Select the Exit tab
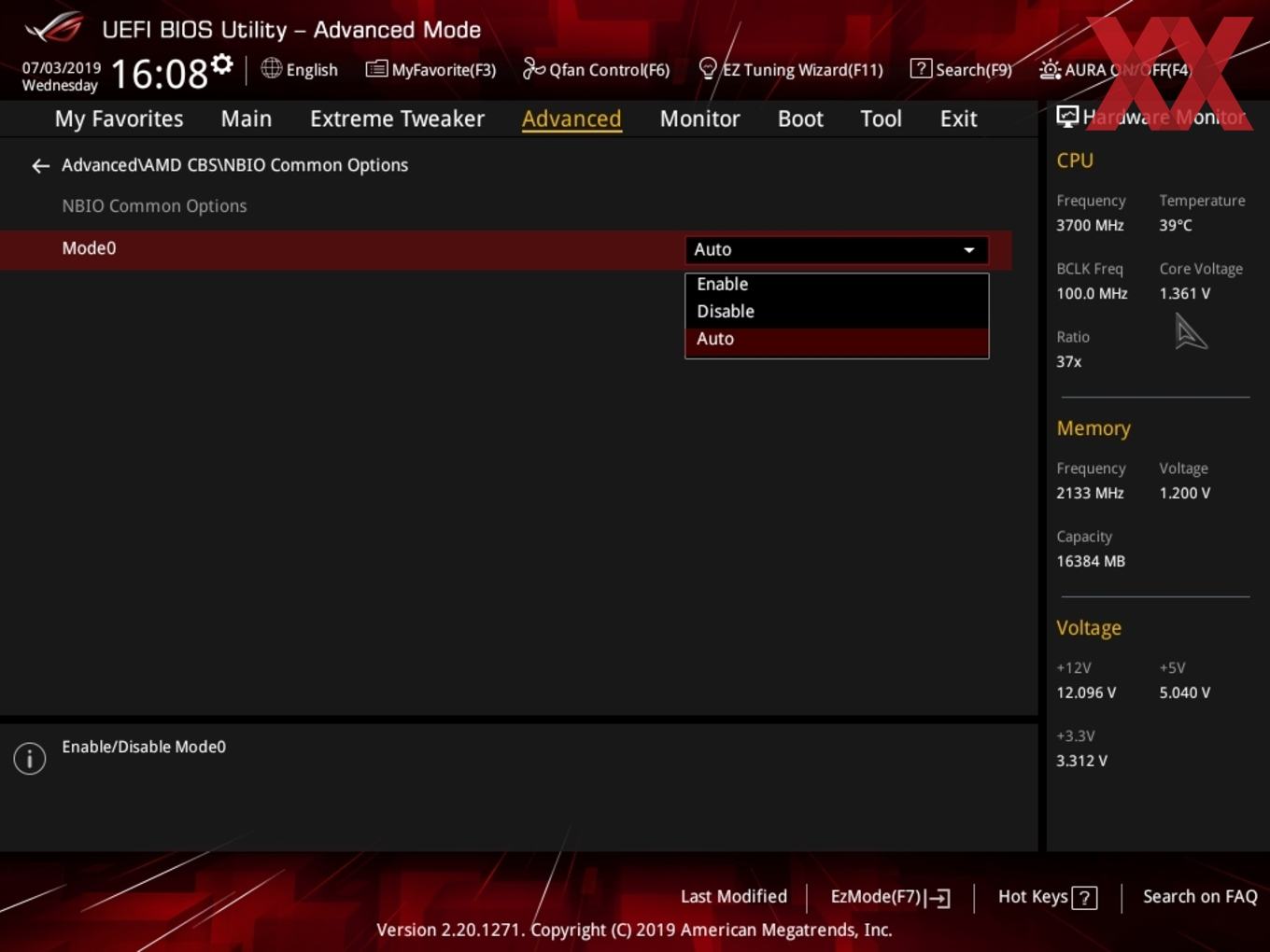Viewport: 1270px width, 952px height. point(958,119)
